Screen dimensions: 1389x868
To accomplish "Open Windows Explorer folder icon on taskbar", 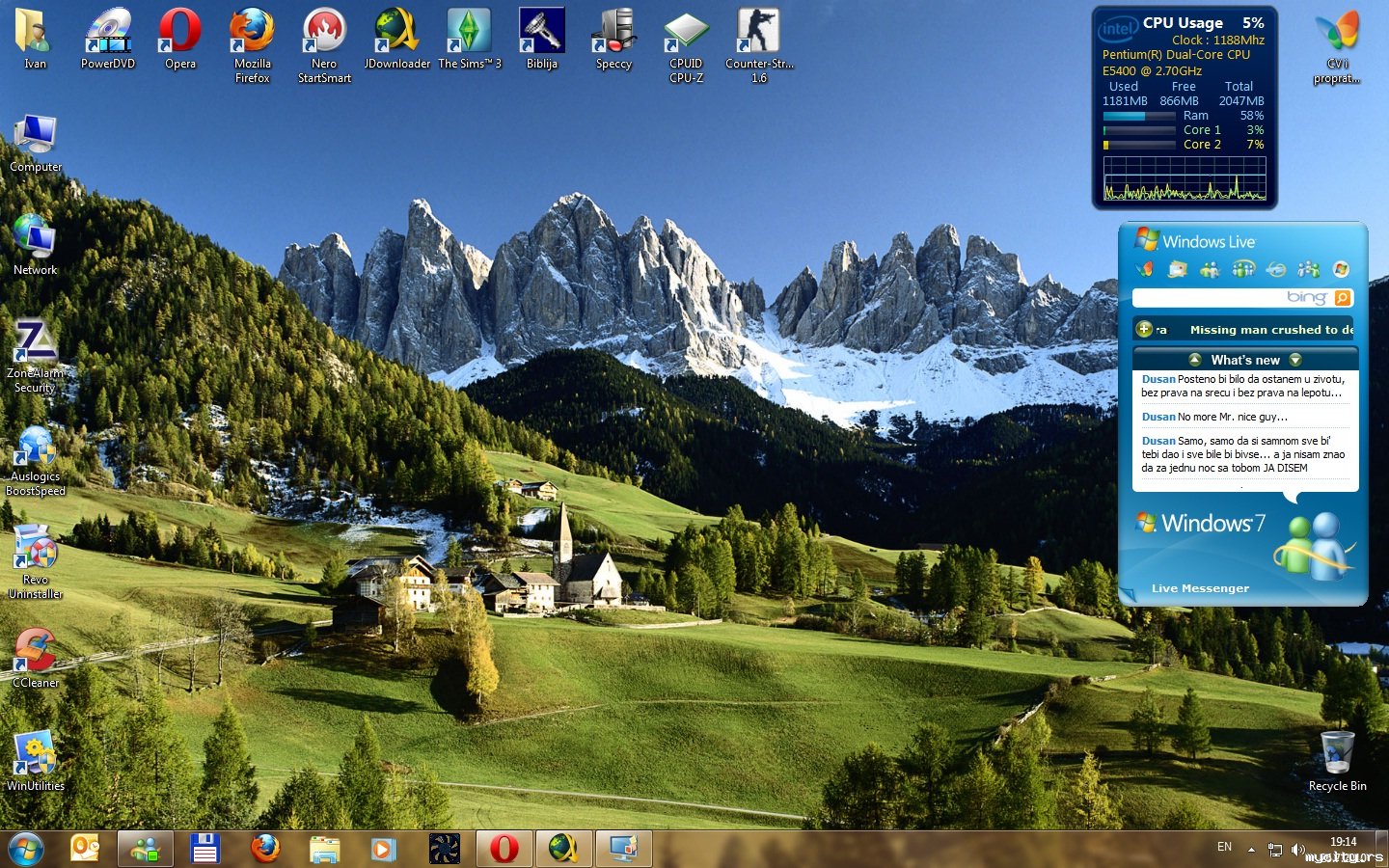I will pos(325,849).
